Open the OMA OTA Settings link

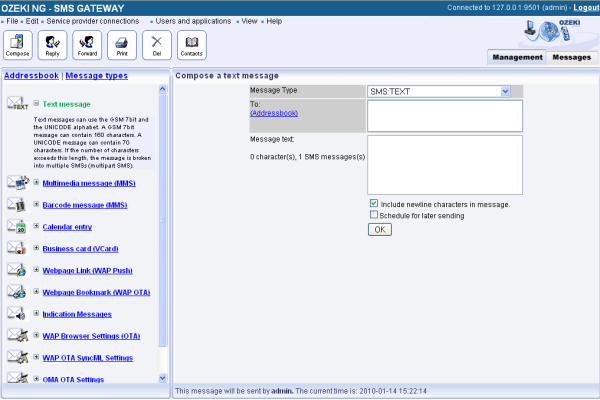tap(73, 379)
